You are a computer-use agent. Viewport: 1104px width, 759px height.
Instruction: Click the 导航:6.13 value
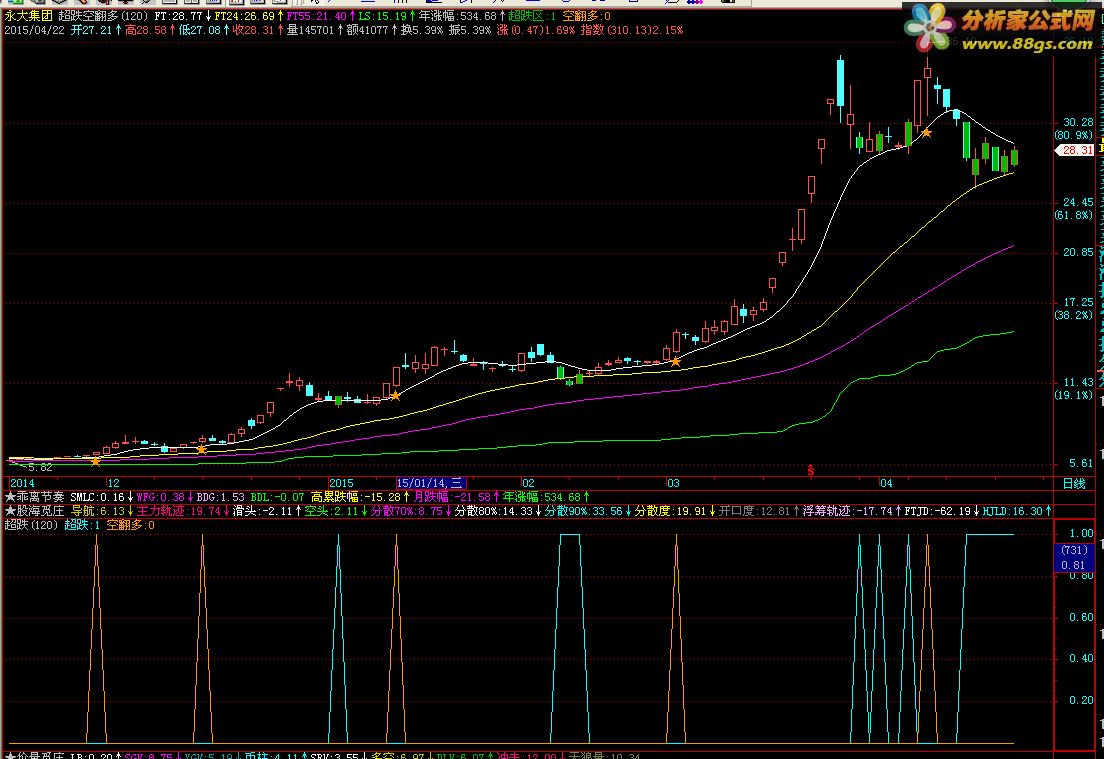point(98,511)
